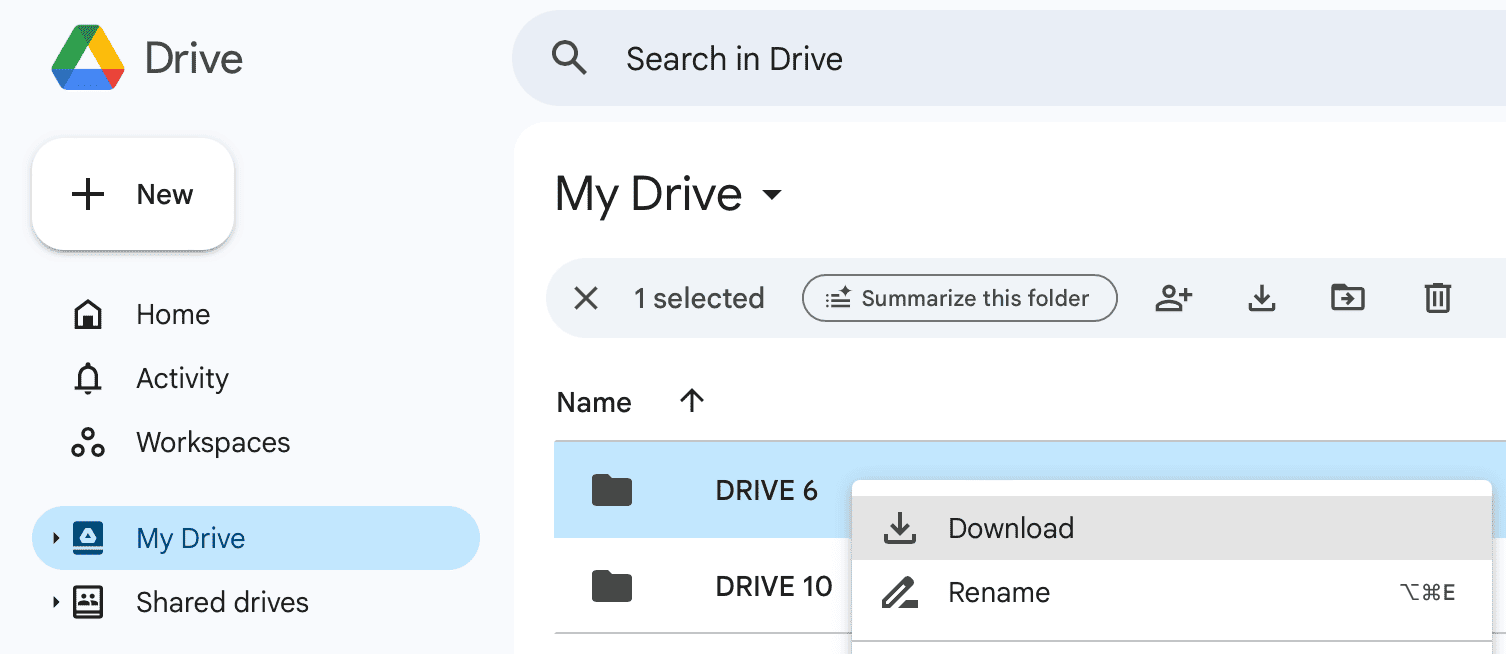Click the New button

click(x=133, y=194)
